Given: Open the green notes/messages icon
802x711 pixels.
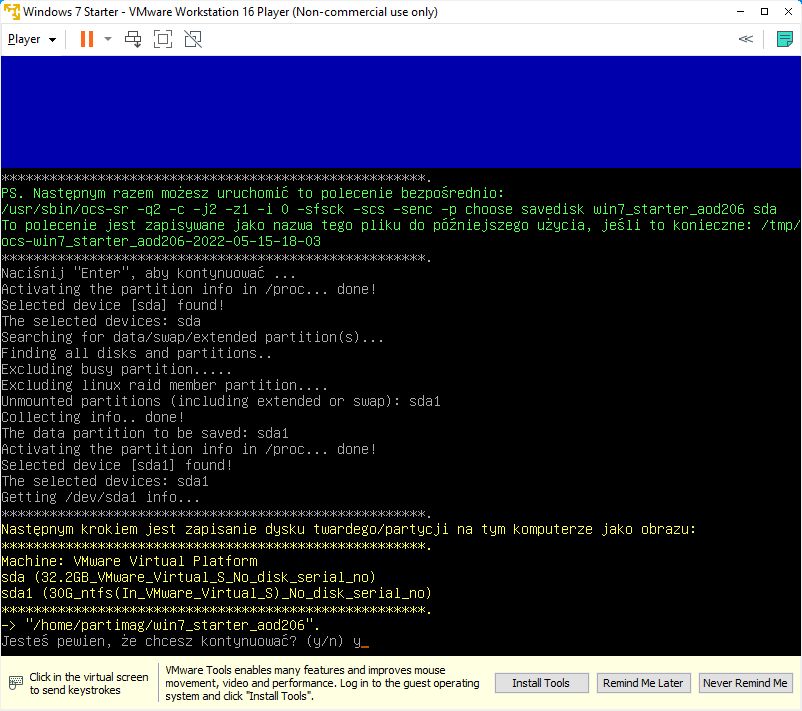Looking at the screenshot, I should 785,39.
